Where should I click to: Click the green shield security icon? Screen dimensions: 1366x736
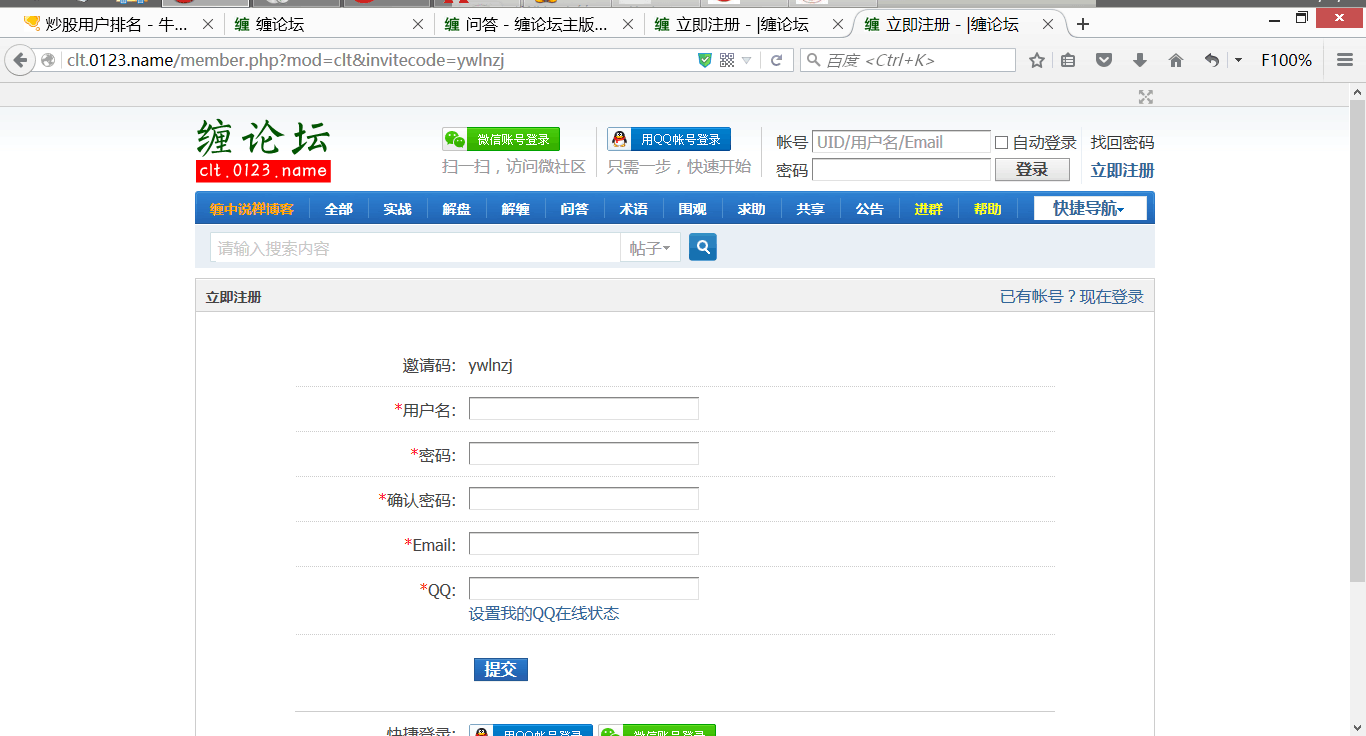pyautogui.click(x=705, y=61)
